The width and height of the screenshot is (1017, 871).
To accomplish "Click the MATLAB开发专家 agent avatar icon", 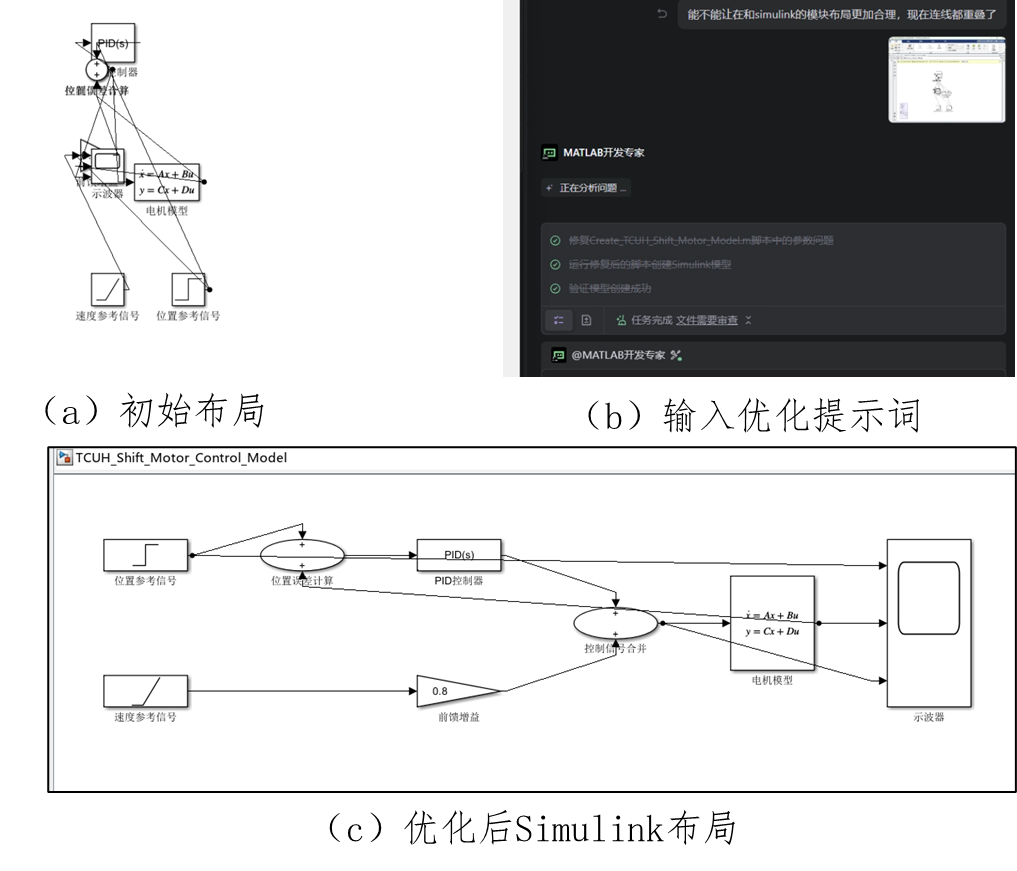I will [549, 153].
